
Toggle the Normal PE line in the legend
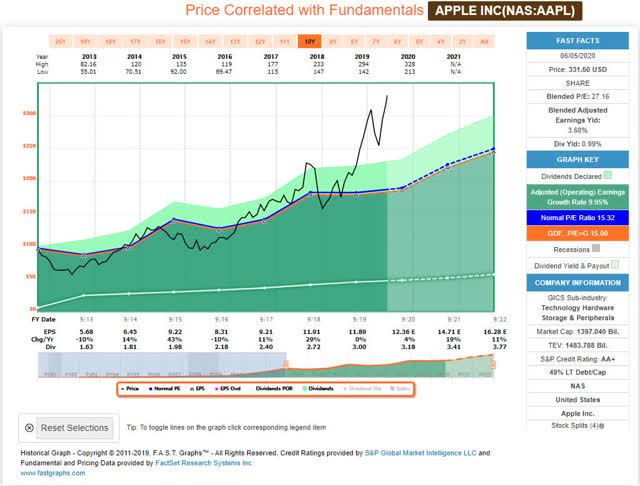pos(164,388)
